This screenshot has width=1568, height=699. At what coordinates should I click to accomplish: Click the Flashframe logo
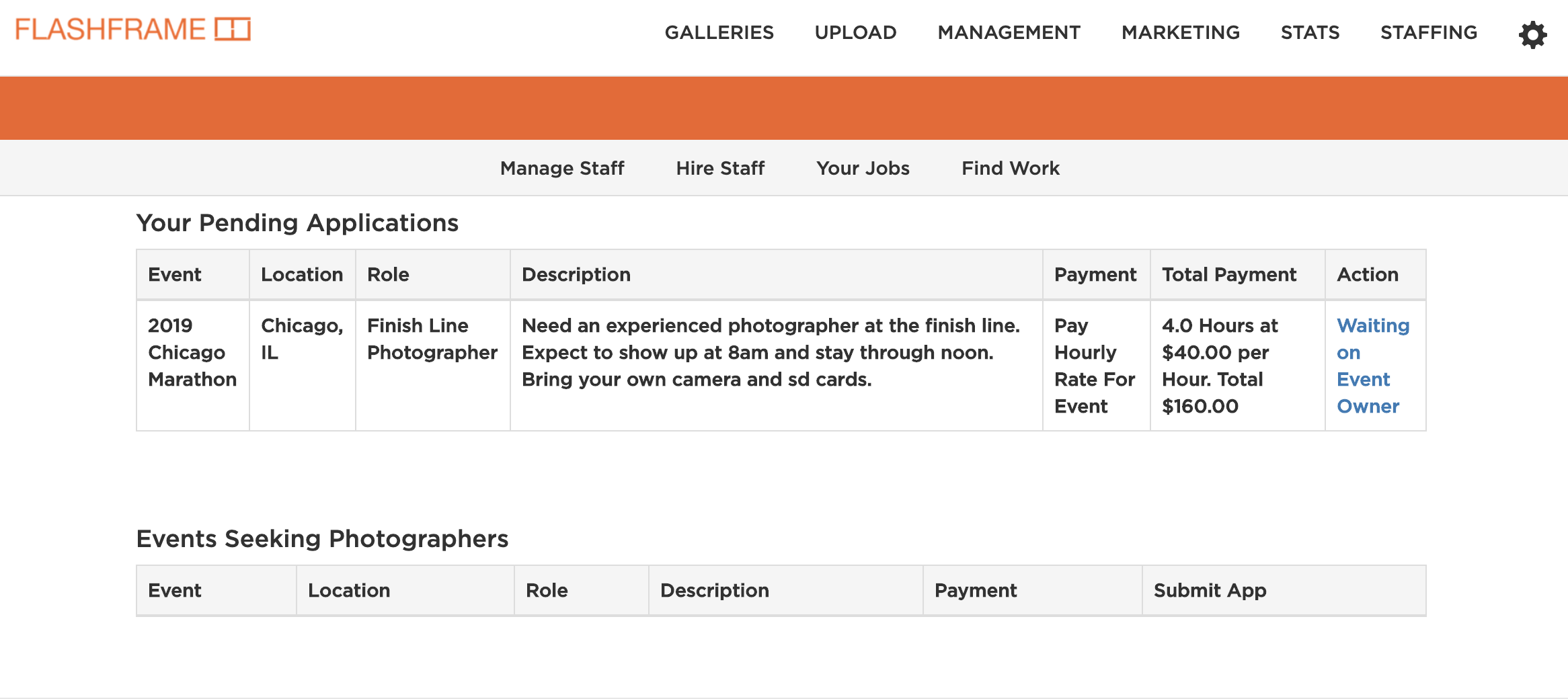133,30
